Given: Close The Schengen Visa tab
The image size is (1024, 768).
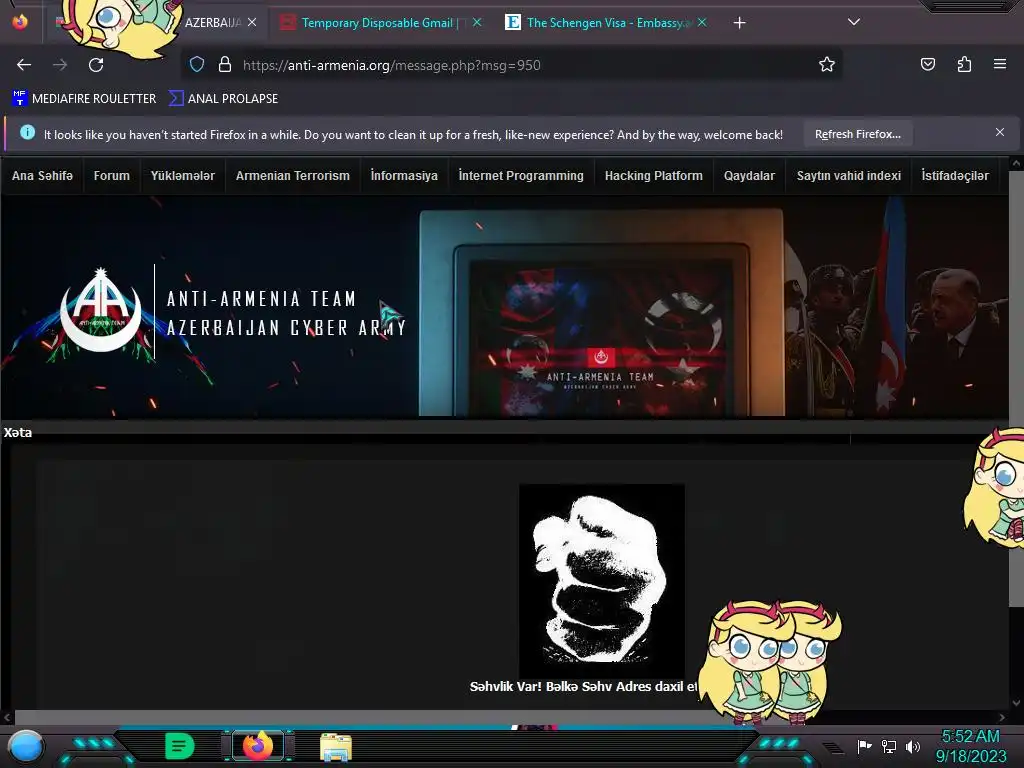Looking at the screenshot, I should point(702,22).
